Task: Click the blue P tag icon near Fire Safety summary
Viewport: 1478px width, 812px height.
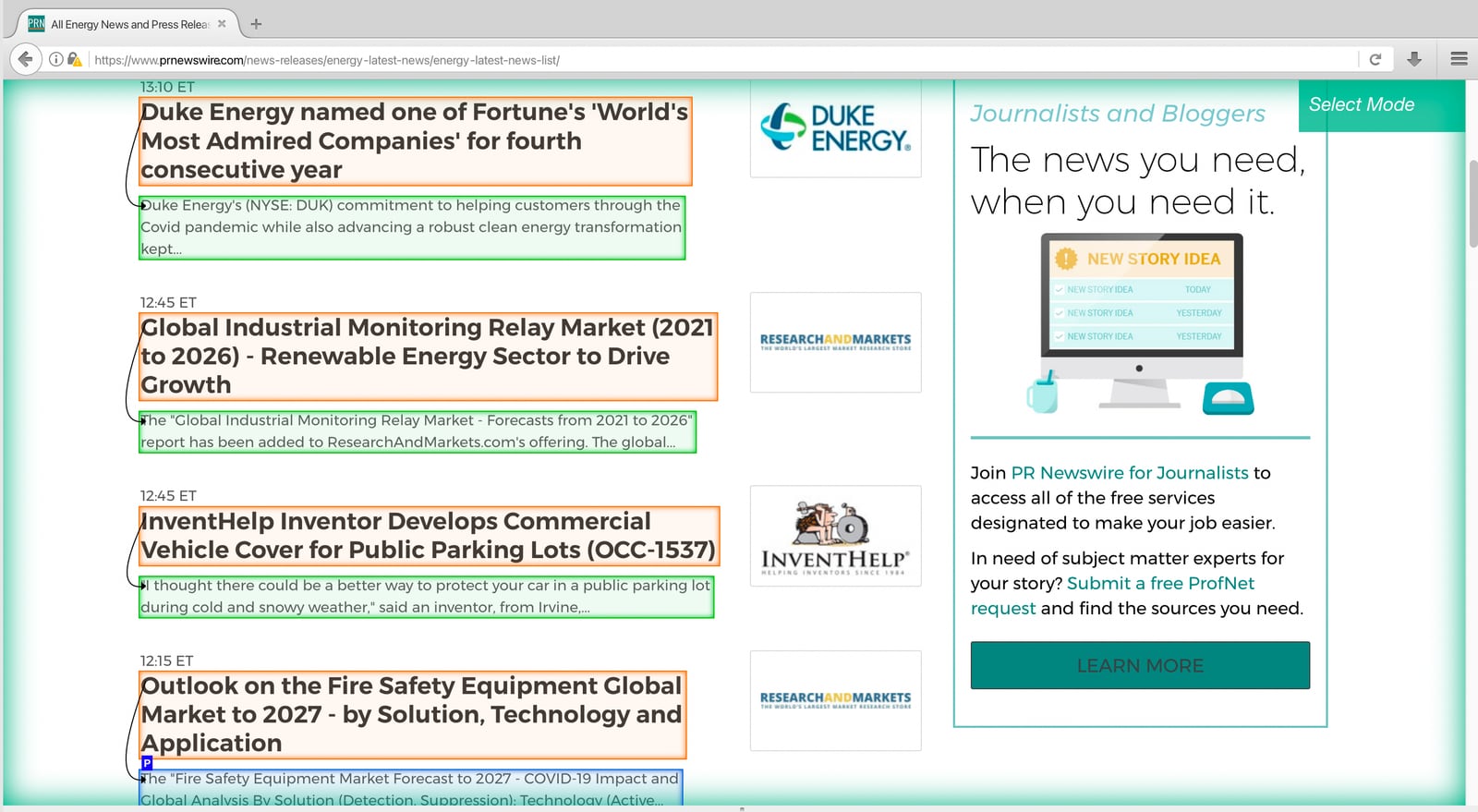Action: [x=147, y=763]
